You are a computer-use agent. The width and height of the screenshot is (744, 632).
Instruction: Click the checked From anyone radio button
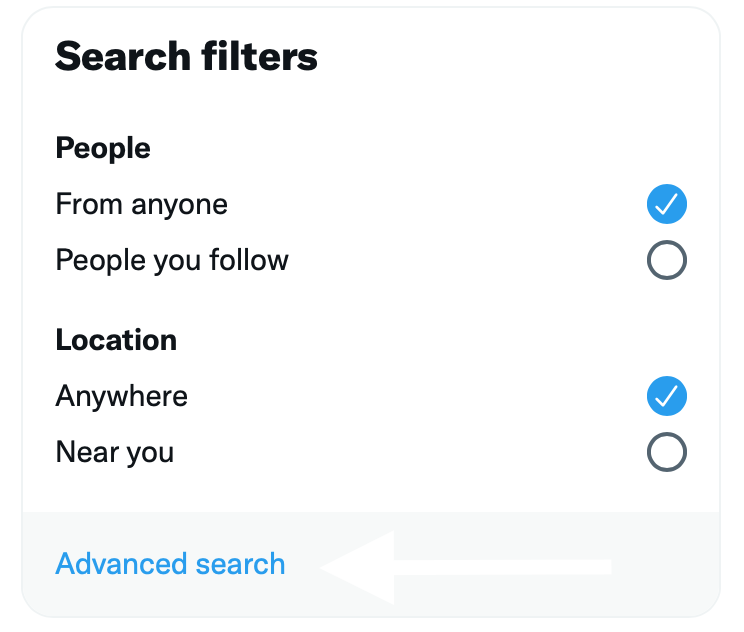pyautogui.click(x=667, y=205)
